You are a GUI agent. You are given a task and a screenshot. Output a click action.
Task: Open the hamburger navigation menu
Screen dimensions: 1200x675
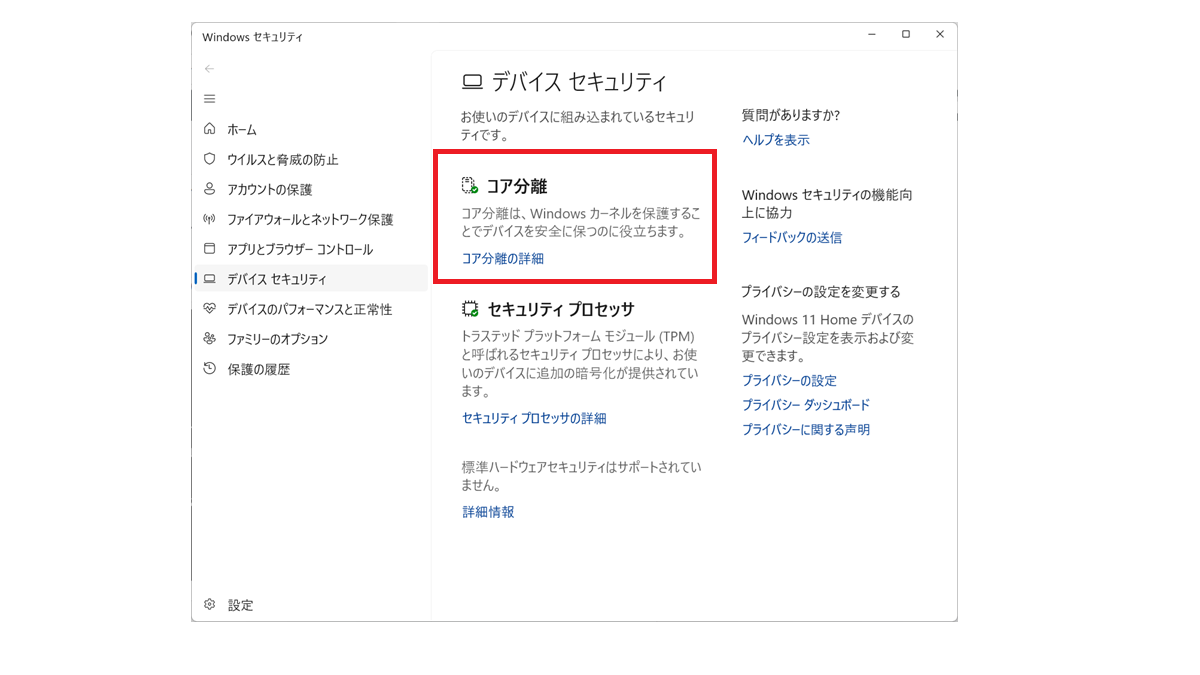click(x=209, y=99)
